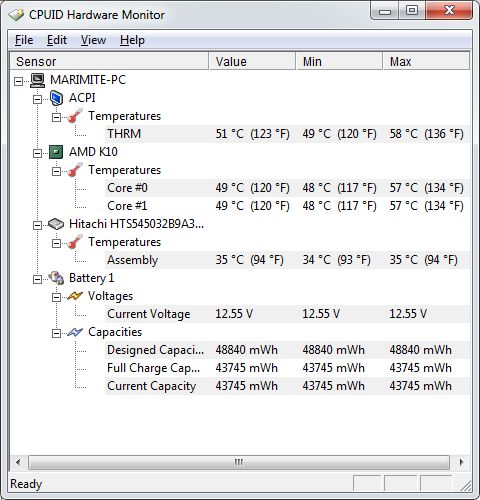This screenshot has width=480, height=500.
Task: Open the View menu
Action: click(x=93, y=40)
